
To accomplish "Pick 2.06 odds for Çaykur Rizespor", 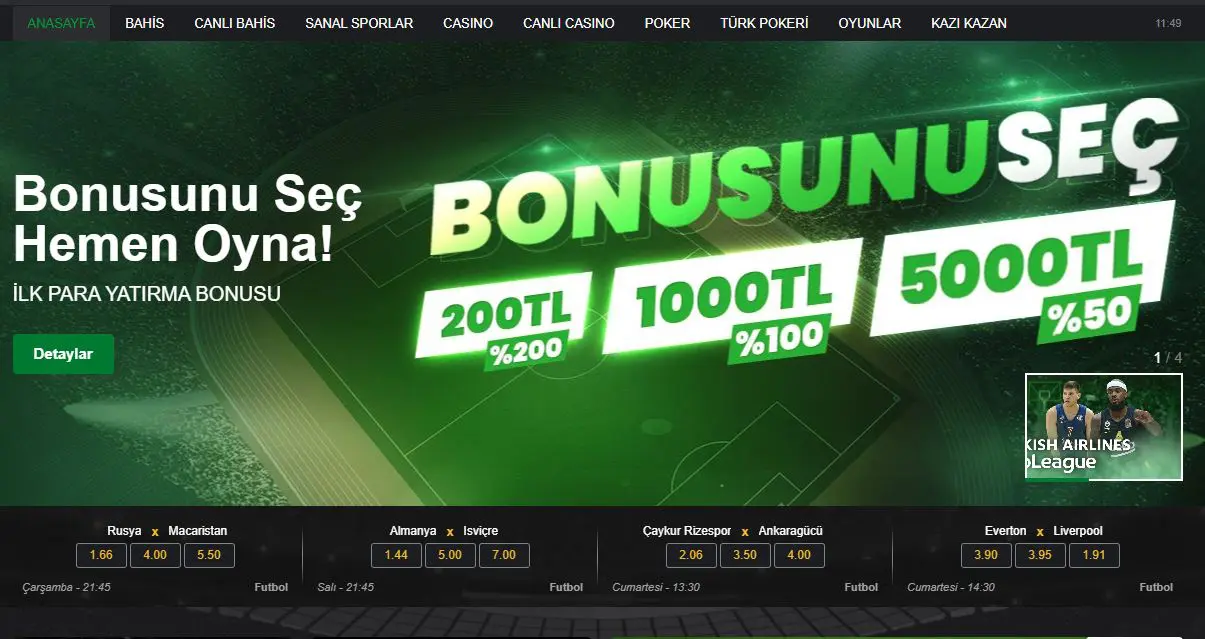I will click(x=691, y=555).
